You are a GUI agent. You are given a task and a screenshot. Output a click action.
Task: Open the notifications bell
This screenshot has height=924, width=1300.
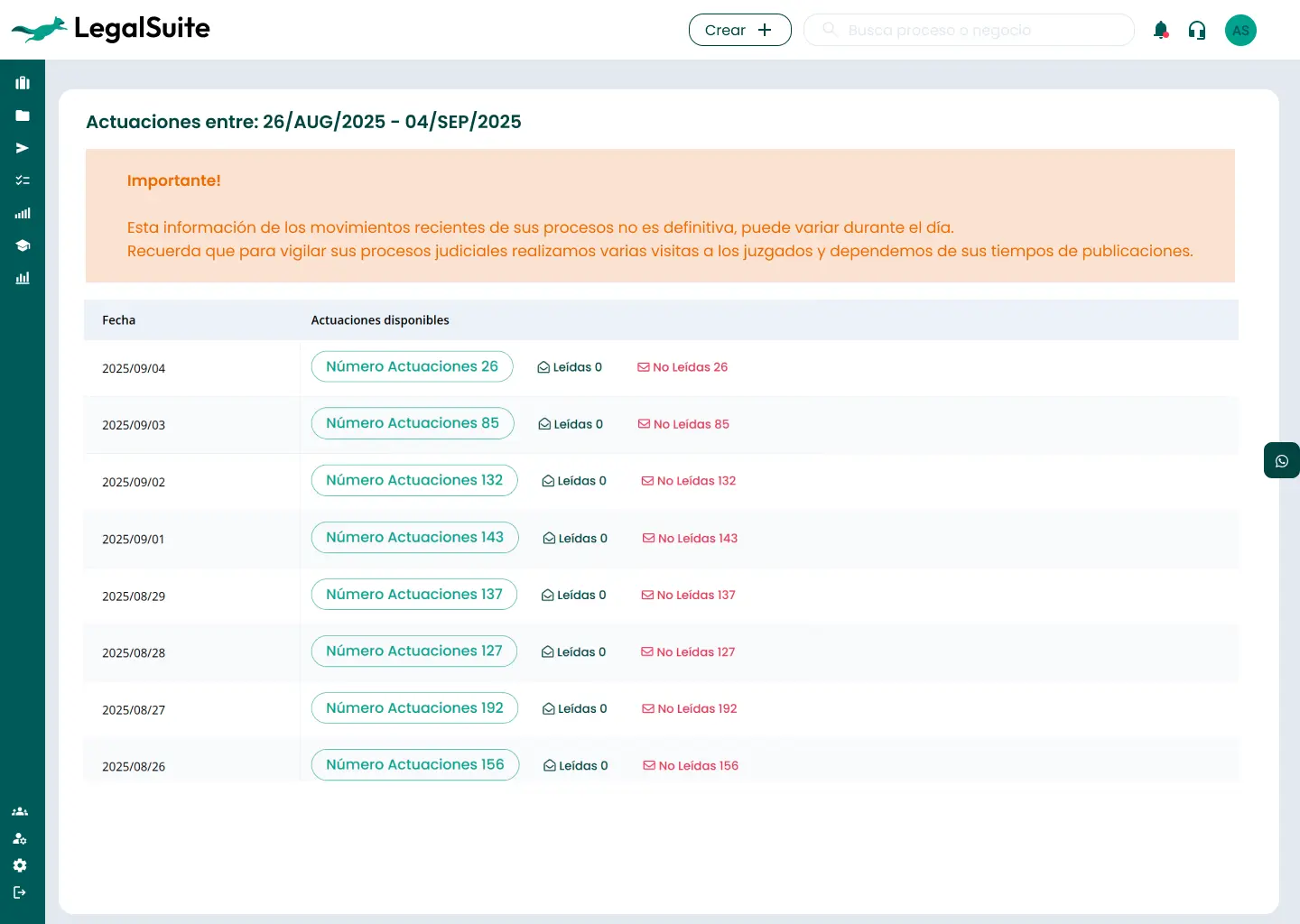pos(1161,31)
